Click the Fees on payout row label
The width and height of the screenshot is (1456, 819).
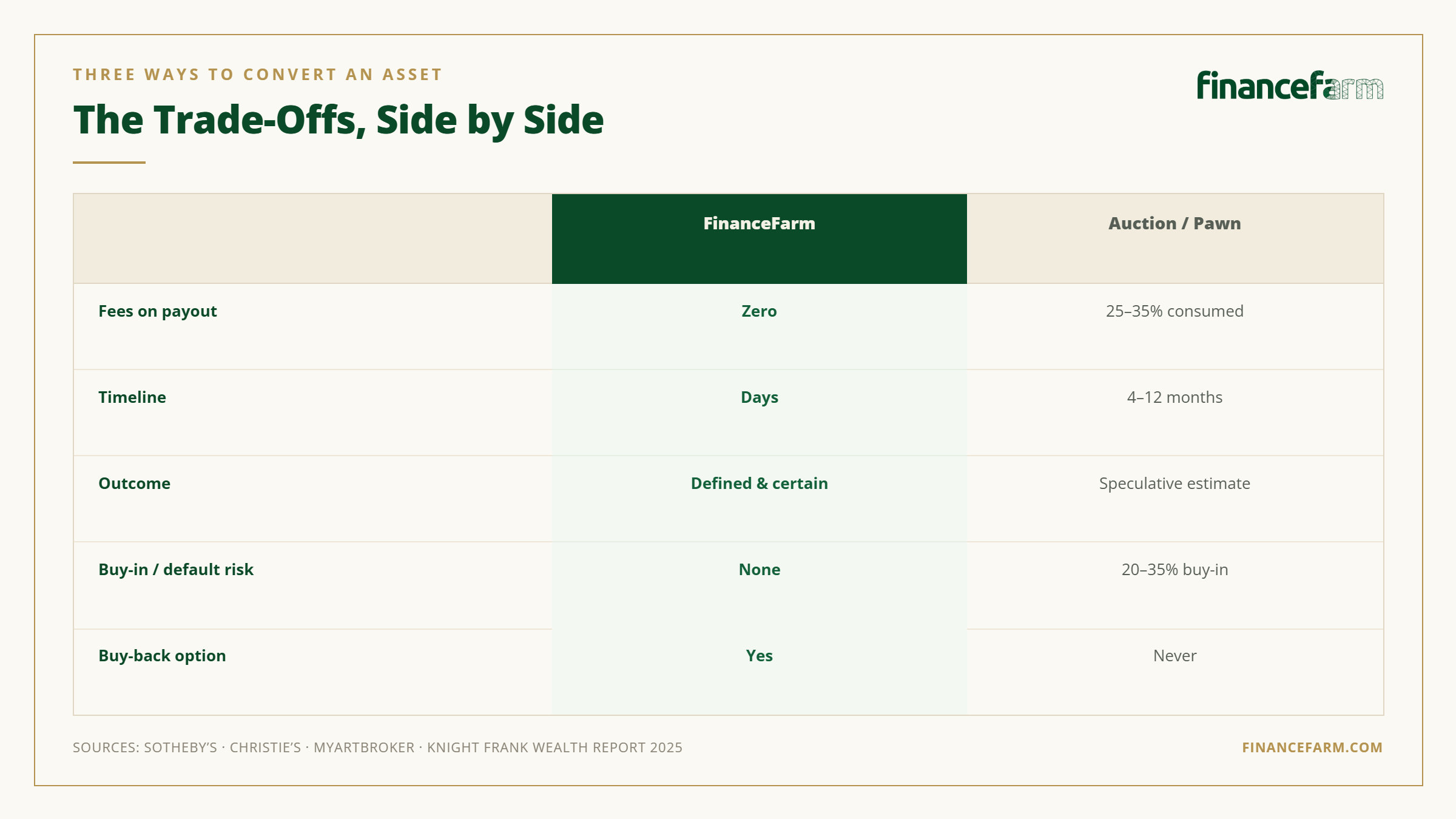(158, 311)
